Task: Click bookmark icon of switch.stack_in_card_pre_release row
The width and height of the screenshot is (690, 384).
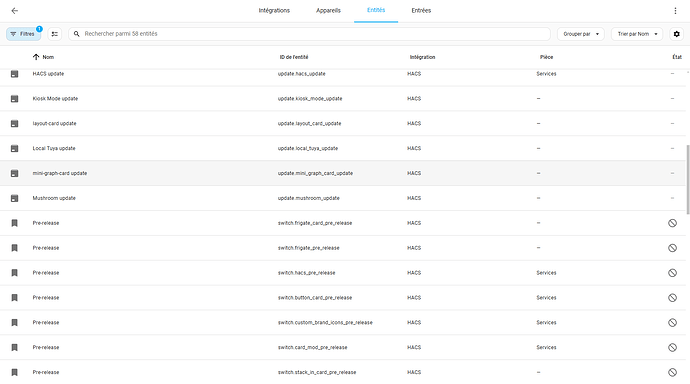Action: point(15,372)
